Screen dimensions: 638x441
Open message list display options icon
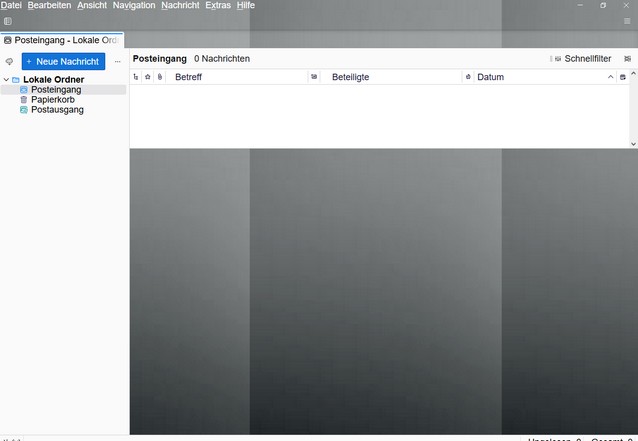(x=627, y=59)
